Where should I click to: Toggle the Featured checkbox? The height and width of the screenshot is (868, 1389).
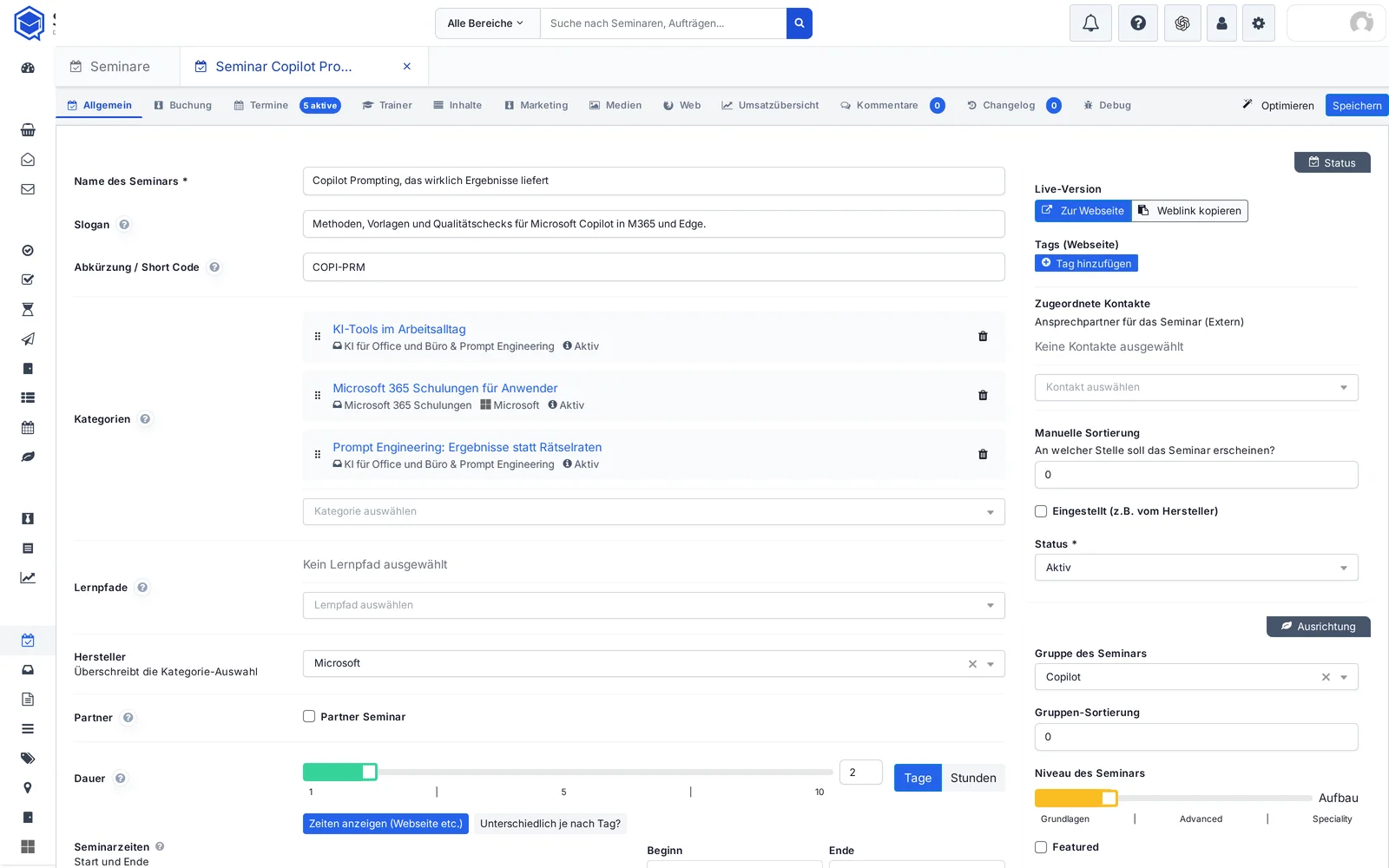(1041, 847)
